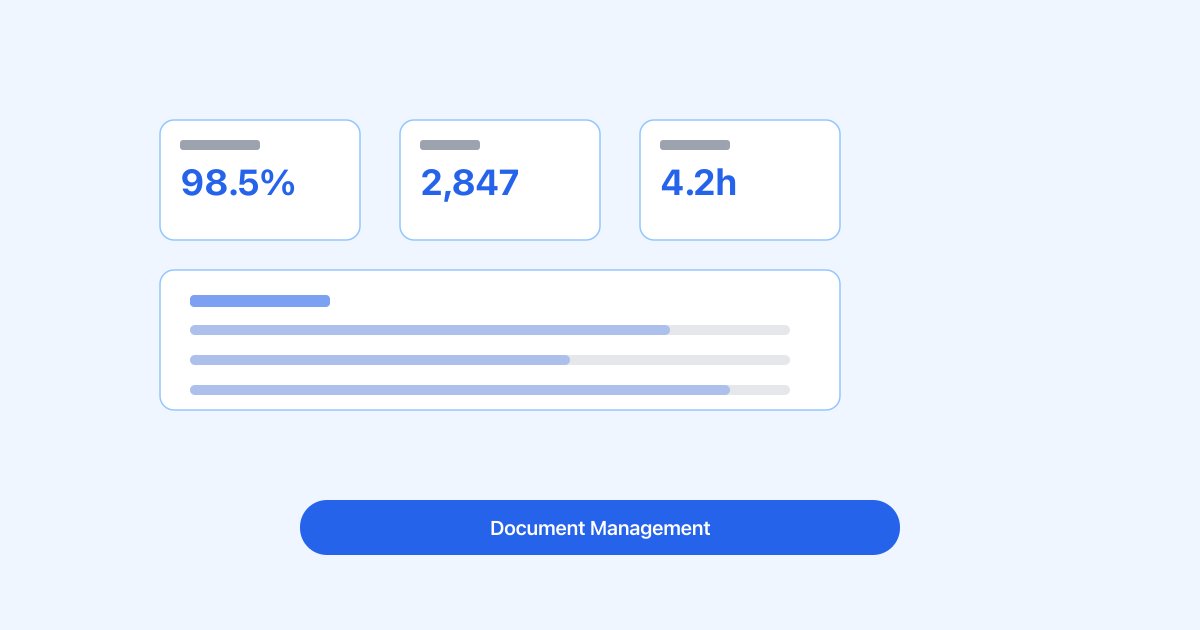Select the 98.5% metric card
The height and width of the screenshot is (630, 1200).
click(260, 180)
